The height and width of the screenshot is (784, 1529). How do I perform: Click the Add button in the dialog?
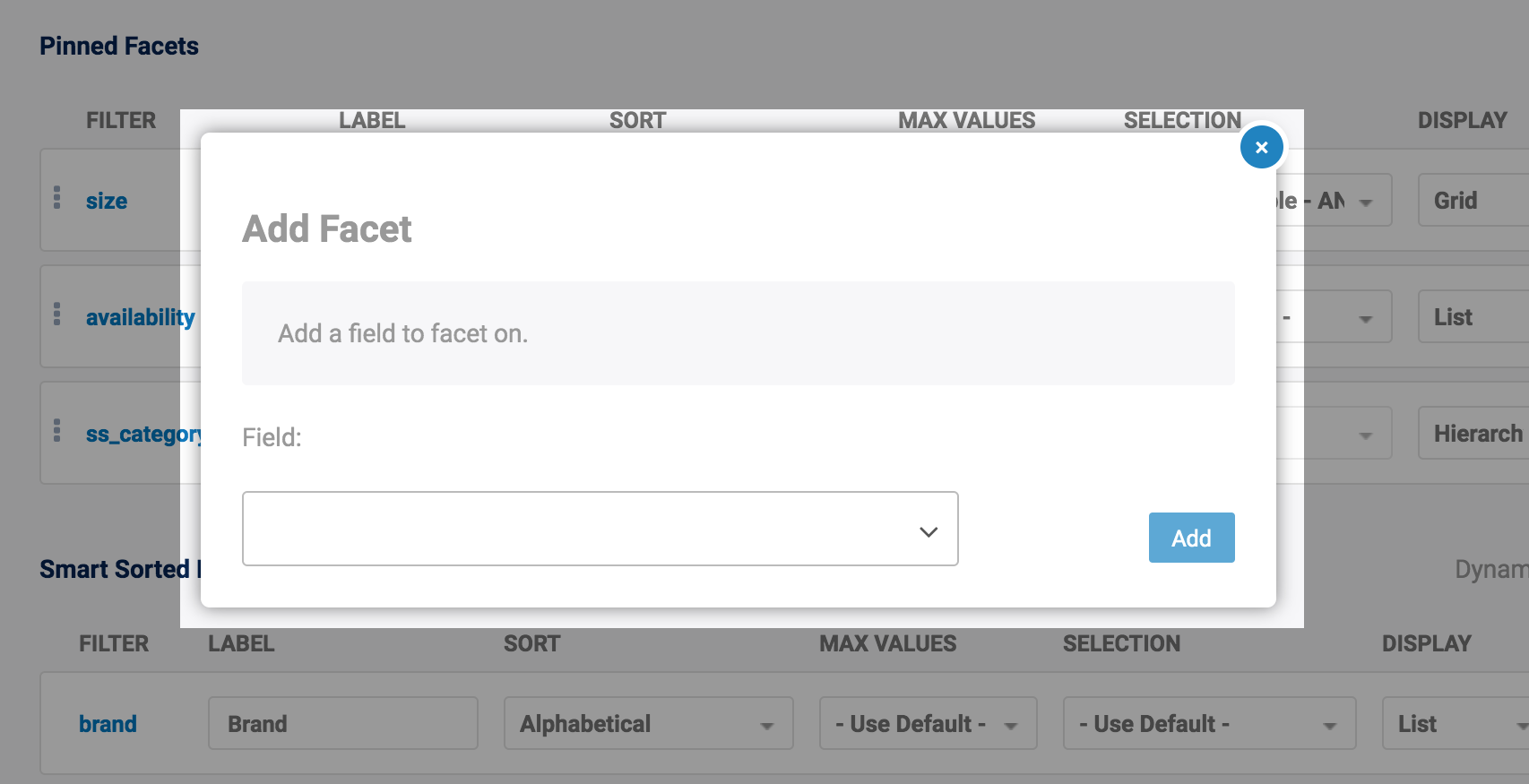1191,538
